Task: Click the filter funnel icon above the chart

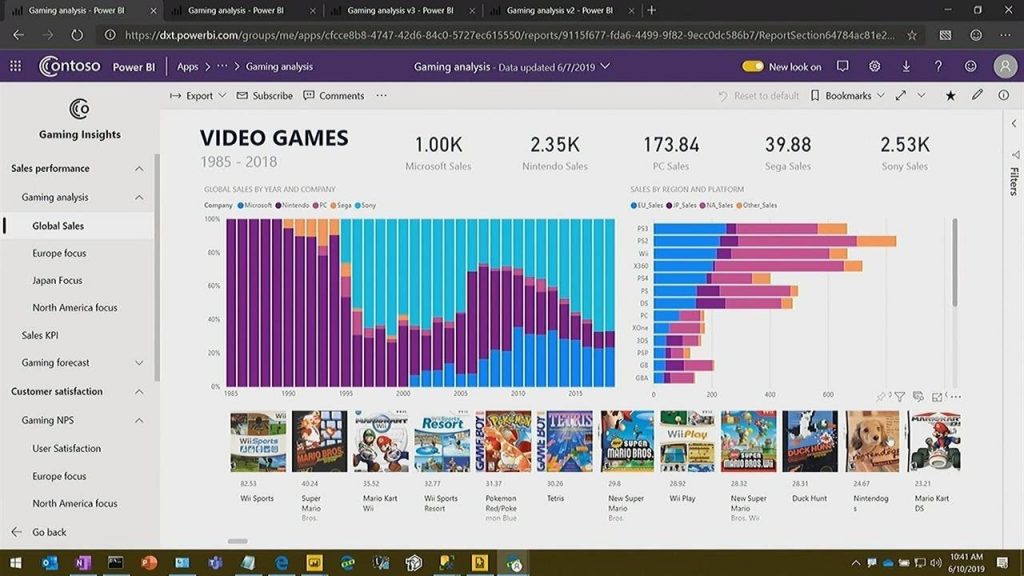Action: (900, 397)
